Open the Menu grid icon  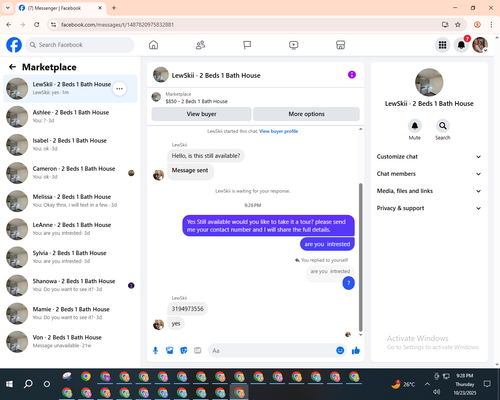442,45
